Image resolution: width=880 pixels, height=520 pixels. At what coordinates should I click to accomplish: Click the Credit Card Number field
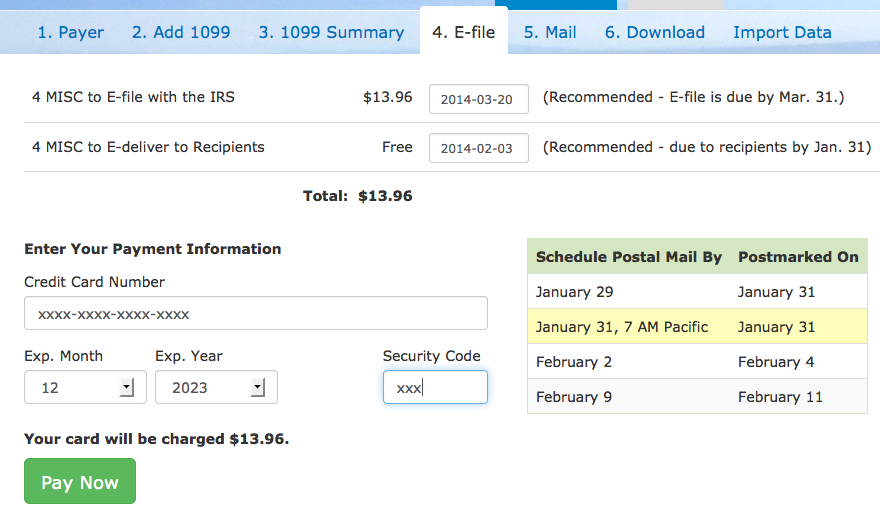[x=256, y=314]
